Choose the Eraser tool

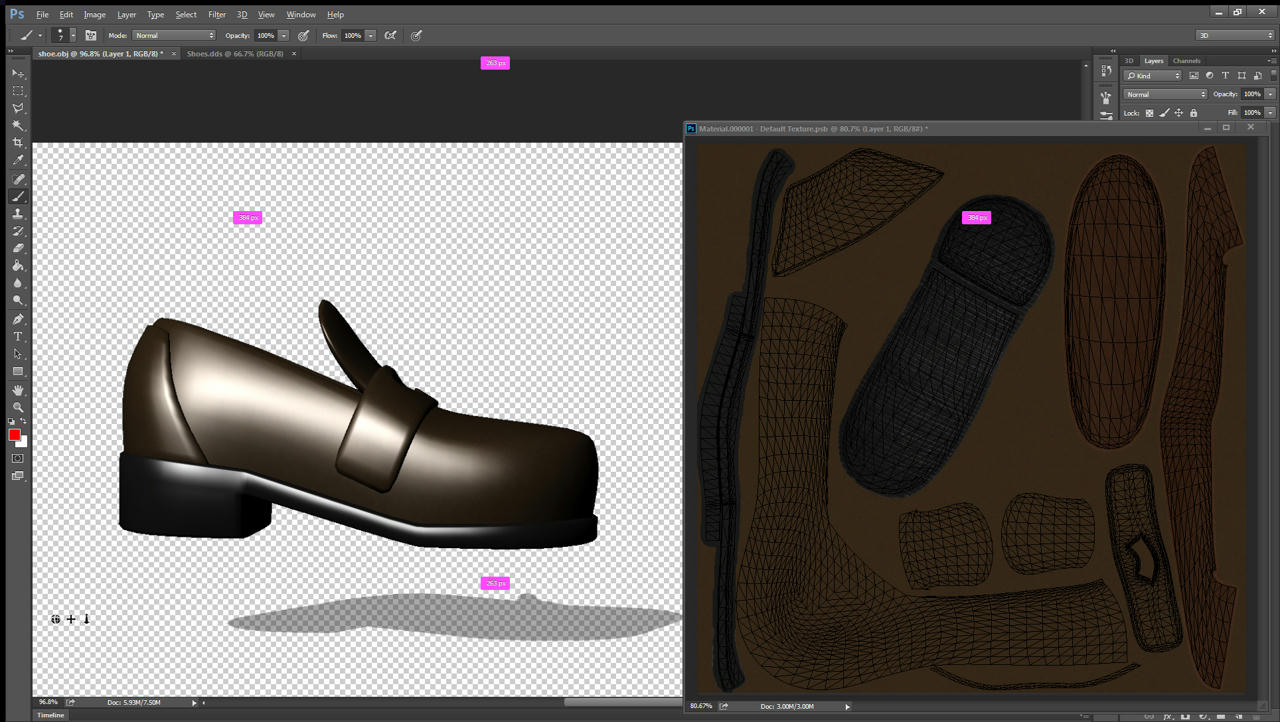click(18, 248)
